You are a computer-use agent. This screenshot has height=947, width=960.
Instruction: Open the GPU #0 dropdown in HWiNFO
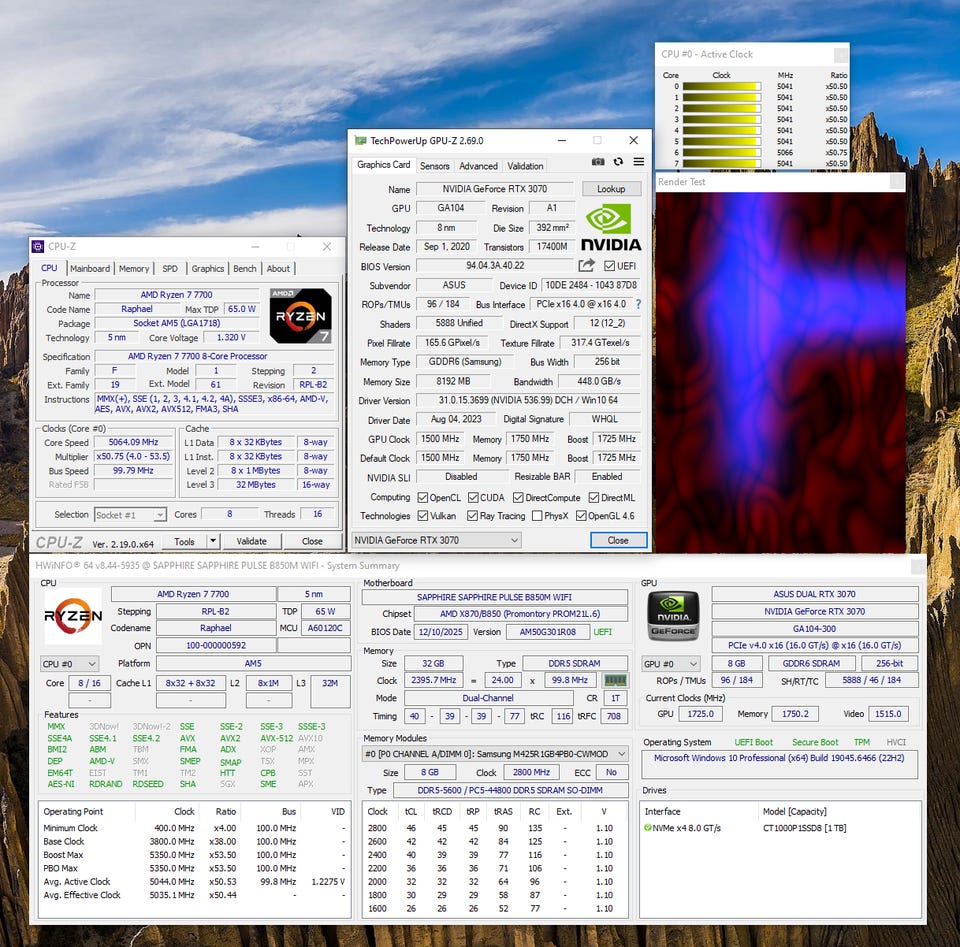click(670, 664)
